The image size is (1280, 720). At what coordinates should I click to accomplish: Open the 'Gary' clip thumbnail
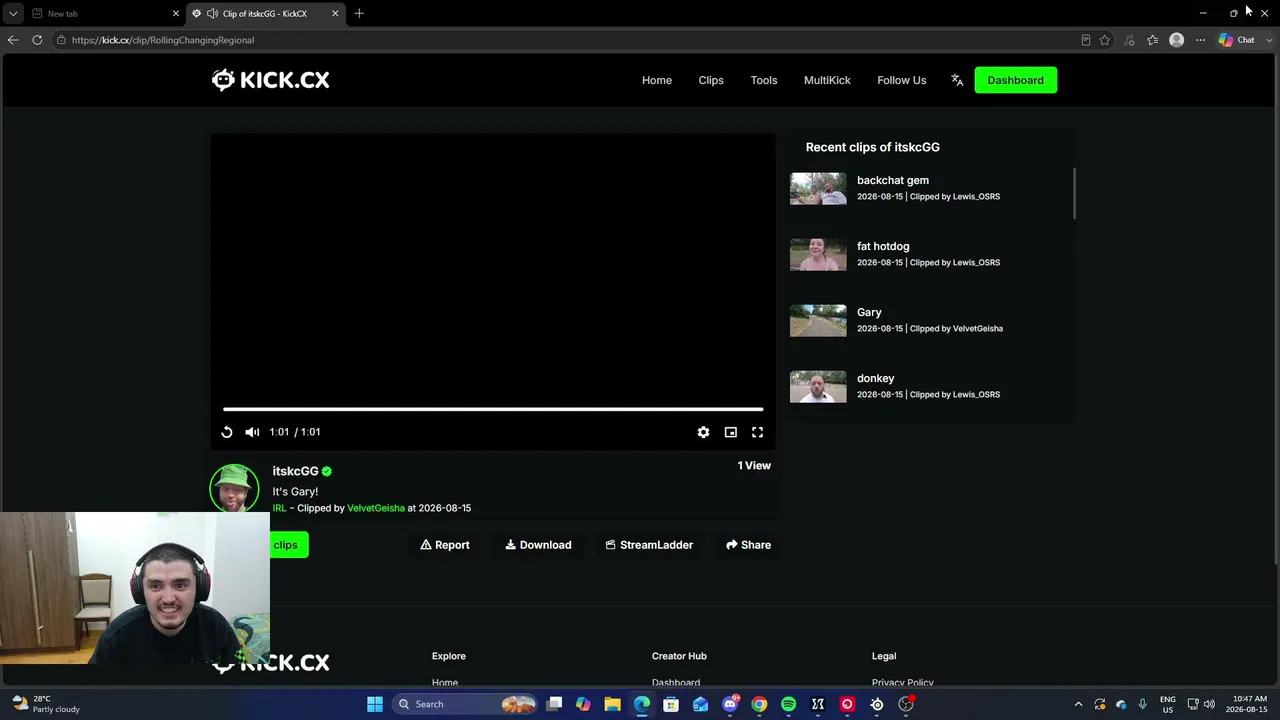[x=818, y=321]
